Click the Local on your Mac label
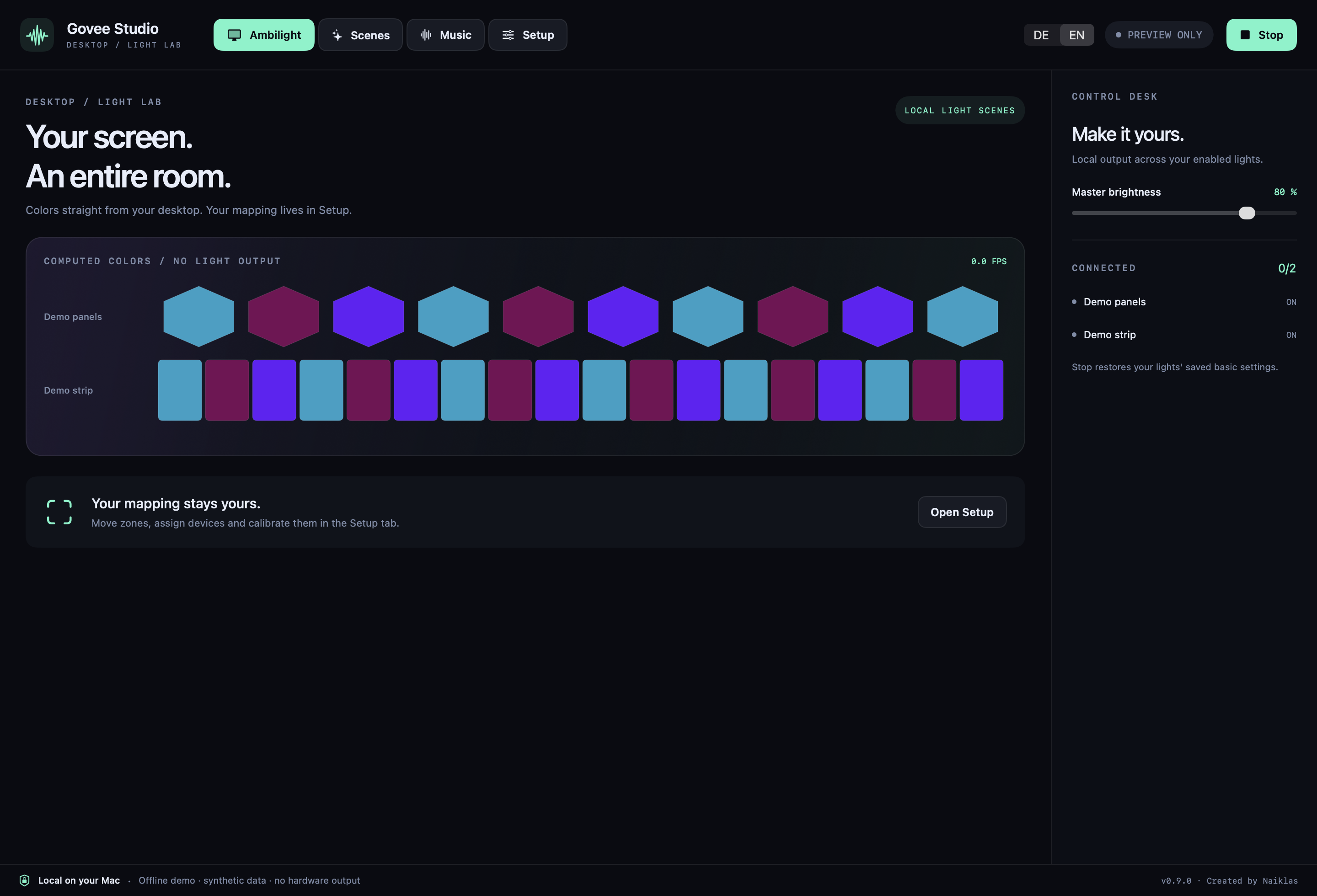The width and height of the screenshot is (1317, 896). coord(79,880)
